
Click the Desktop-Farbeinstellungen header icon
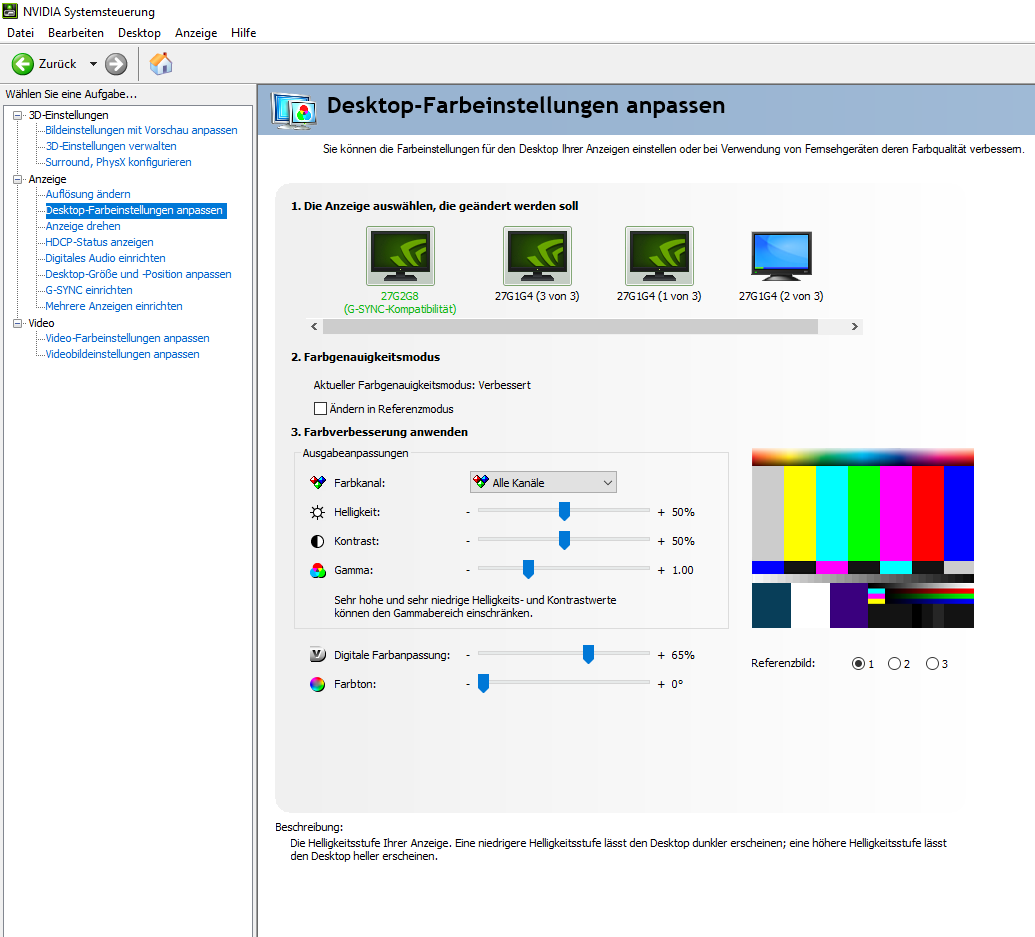(x=294, y=110)
